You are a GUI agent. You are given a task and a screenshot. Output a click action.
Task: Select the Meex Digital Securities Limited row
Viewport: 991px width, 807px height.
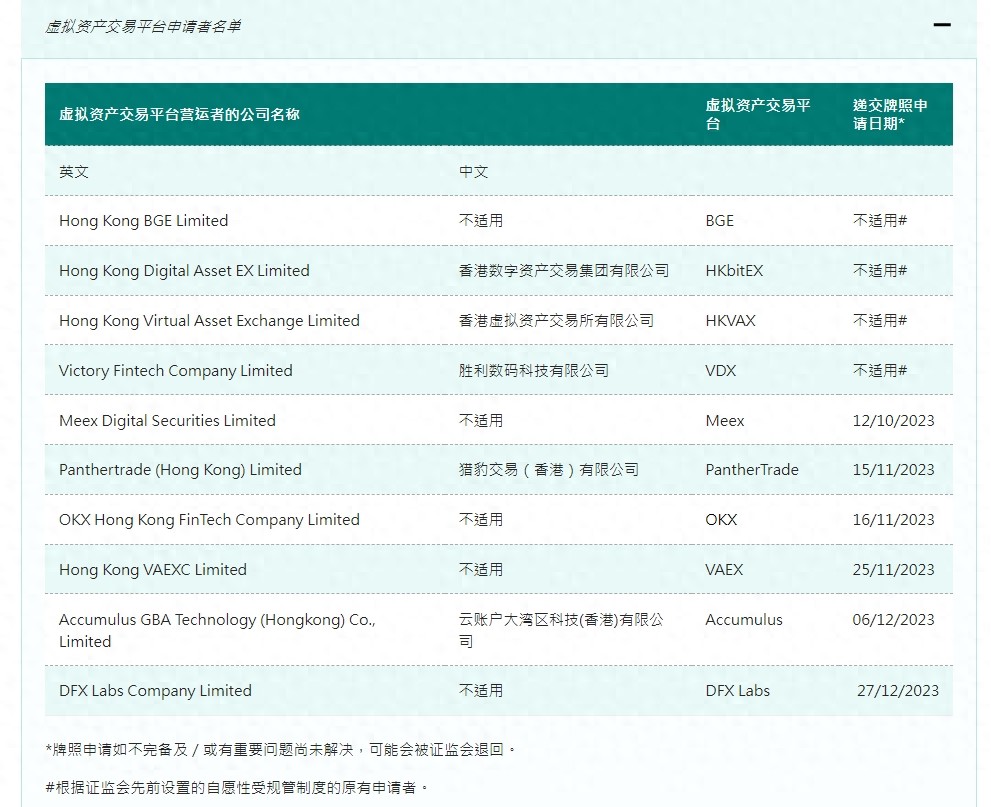tap(165, 420)
